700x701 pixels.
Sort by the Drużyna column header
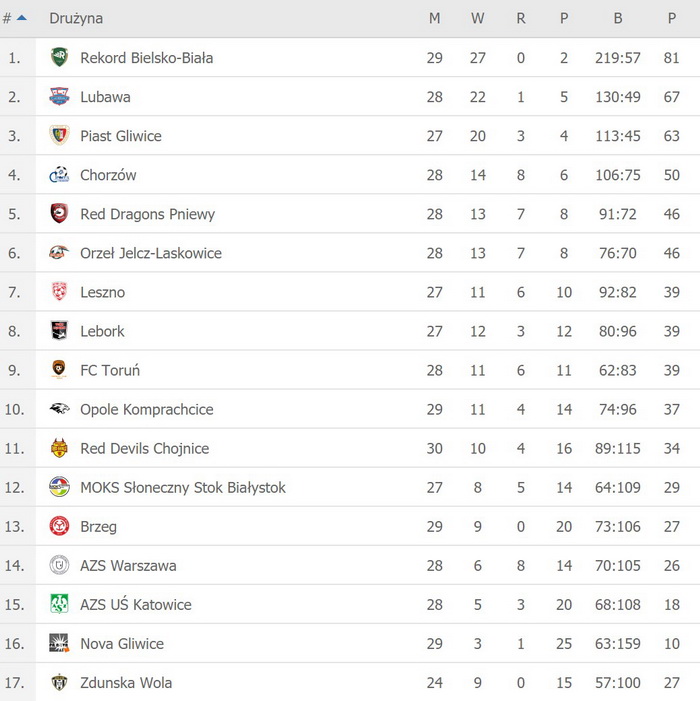point(75,18)
